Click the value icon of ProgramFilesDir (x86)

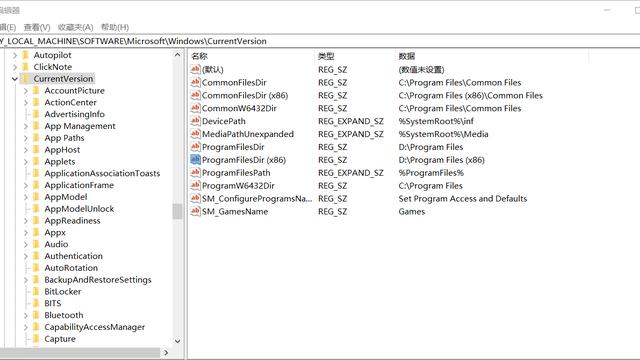tap(196, 160)
